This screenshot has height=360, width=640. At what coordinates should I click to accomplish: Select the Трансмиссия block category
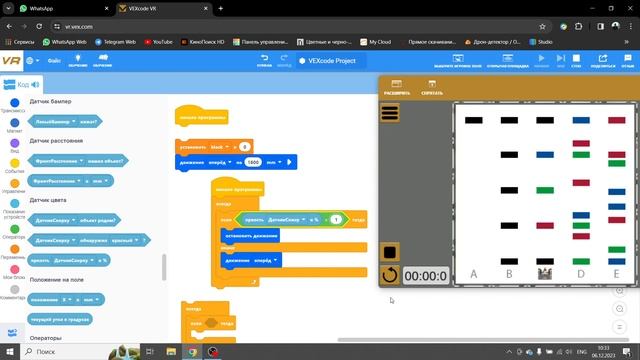click(x=14, y=105)
